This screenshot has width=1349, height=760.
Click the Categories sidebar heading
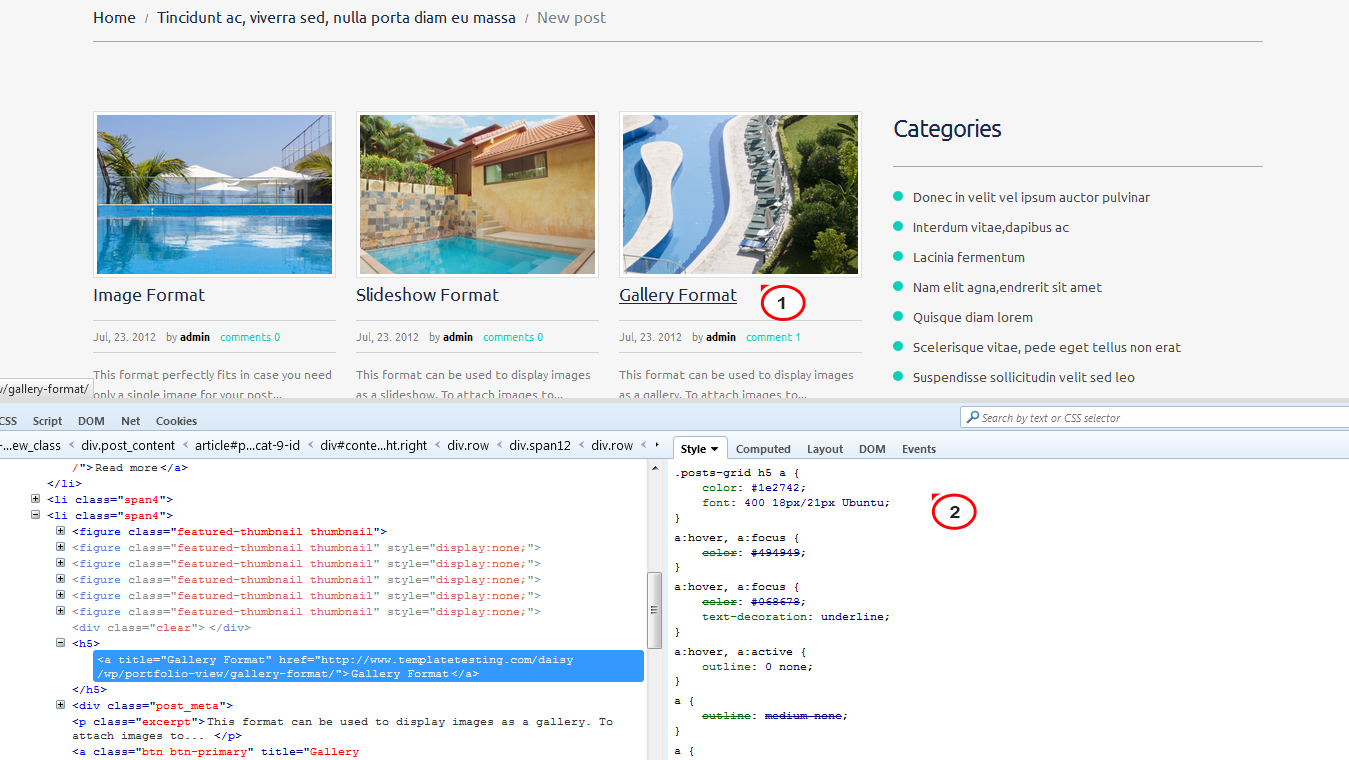coord(947,128)
